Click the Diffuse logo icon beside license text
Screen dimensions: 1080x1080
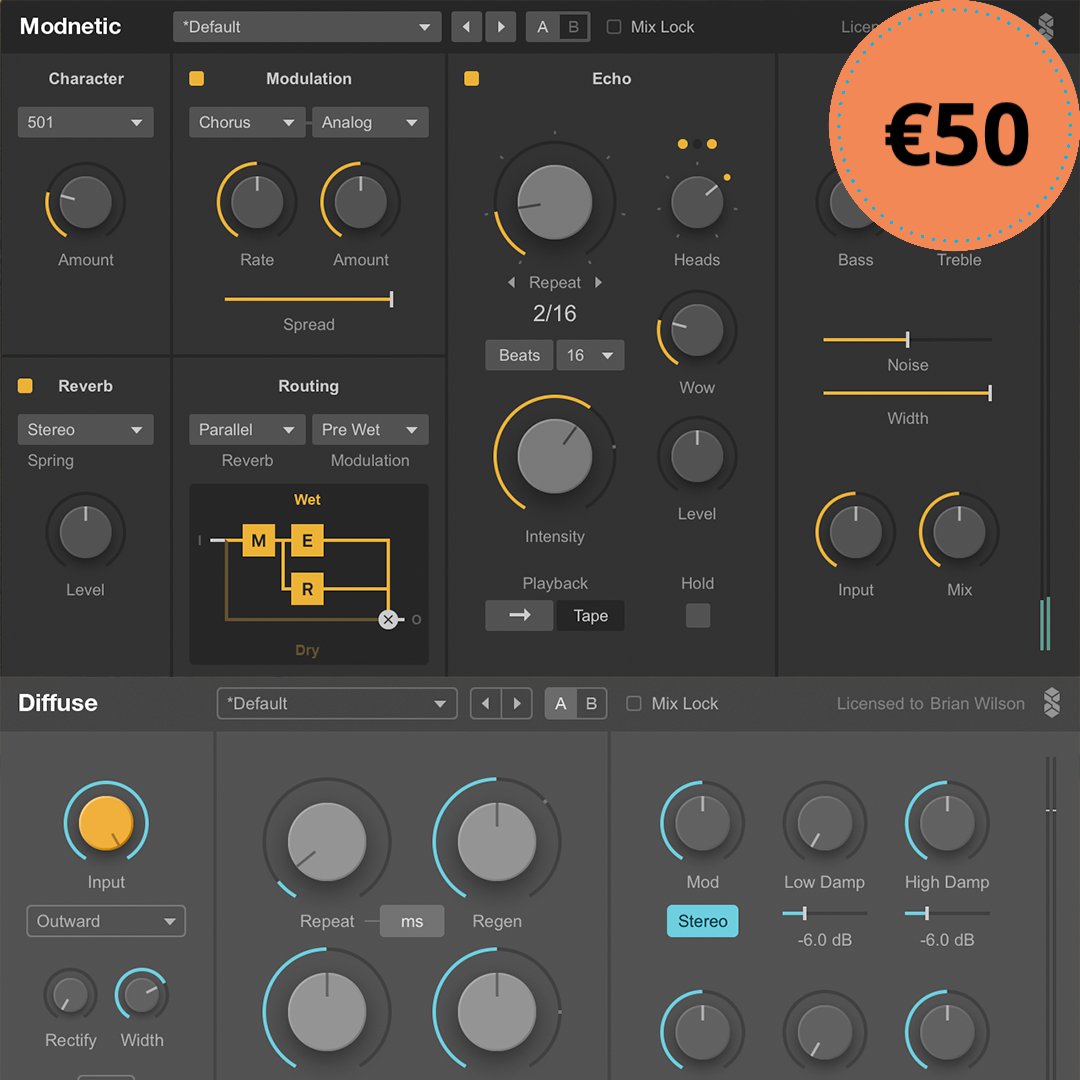point(1051,703)
